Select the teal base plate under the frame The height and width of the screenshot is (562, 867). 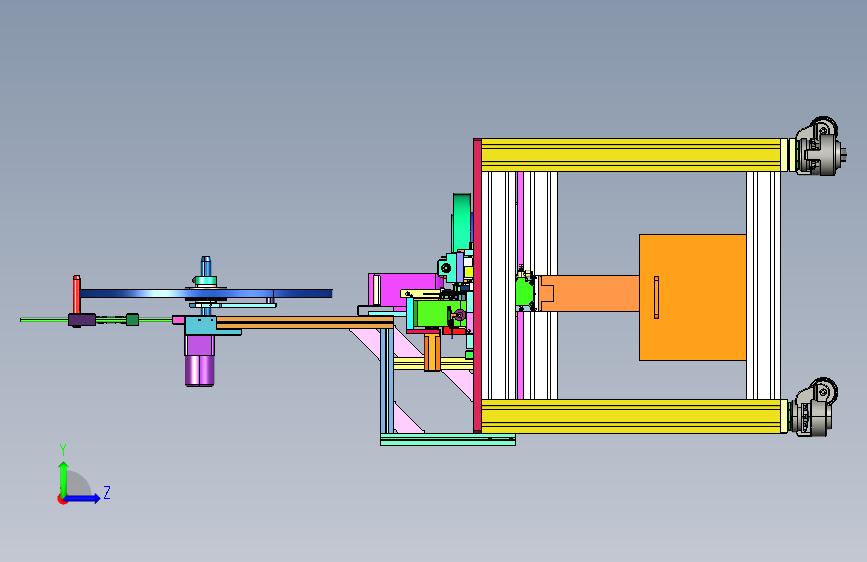[x=448, y=440]
